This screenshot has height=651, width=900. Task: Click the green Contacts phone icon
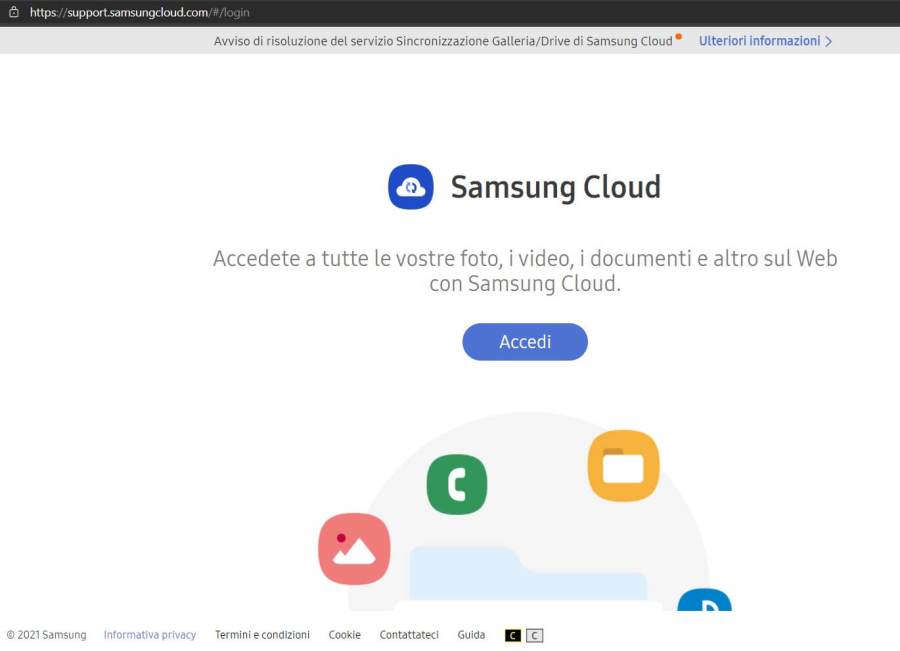pyautogui.click(x=457, y=485)
